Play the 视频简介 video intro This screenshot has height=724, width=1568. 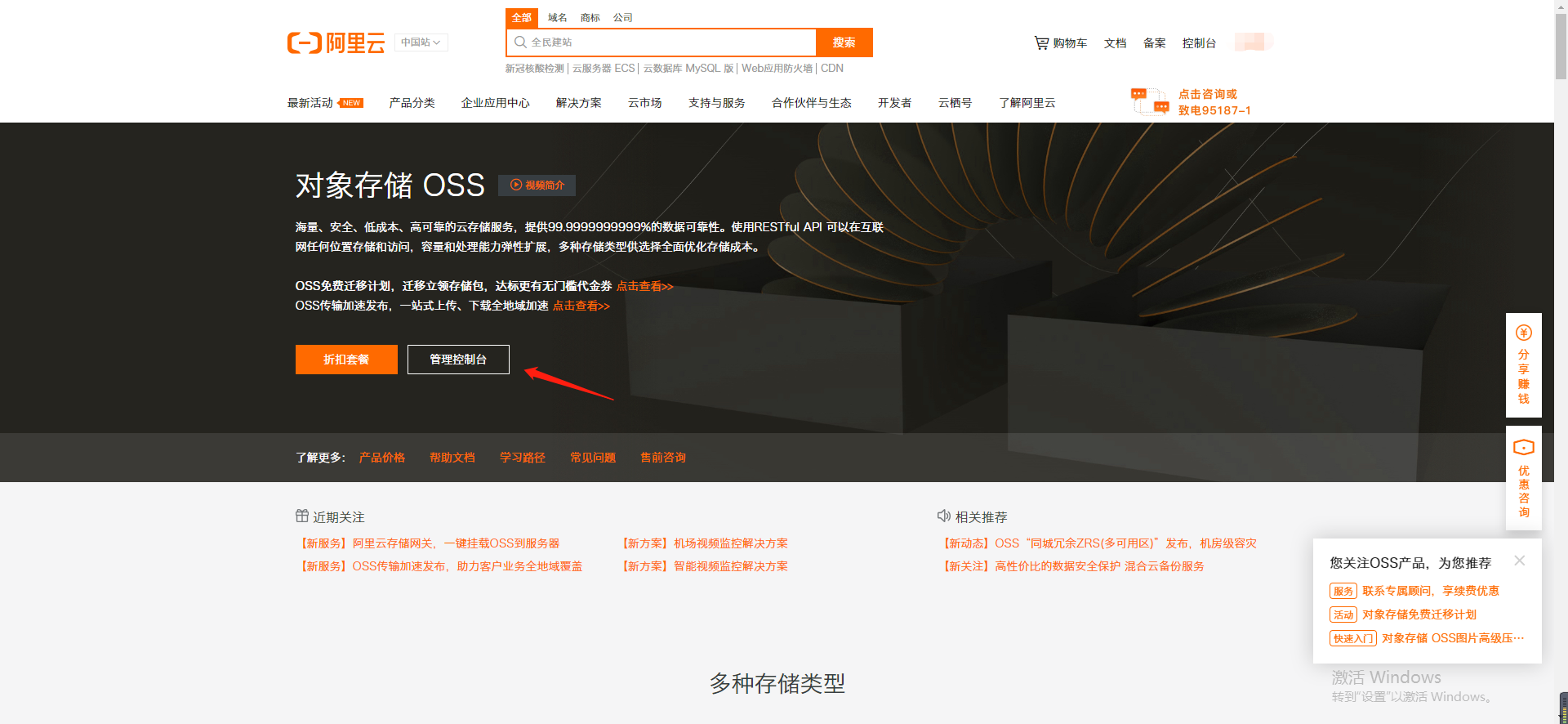pyautogui.click(x=537, y=185)
